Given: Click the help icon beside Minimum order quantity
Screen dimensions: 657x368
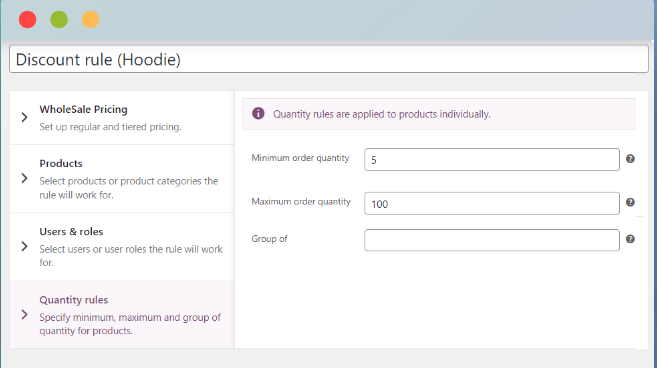Looking at the screenshot, I should click(630, 159).
